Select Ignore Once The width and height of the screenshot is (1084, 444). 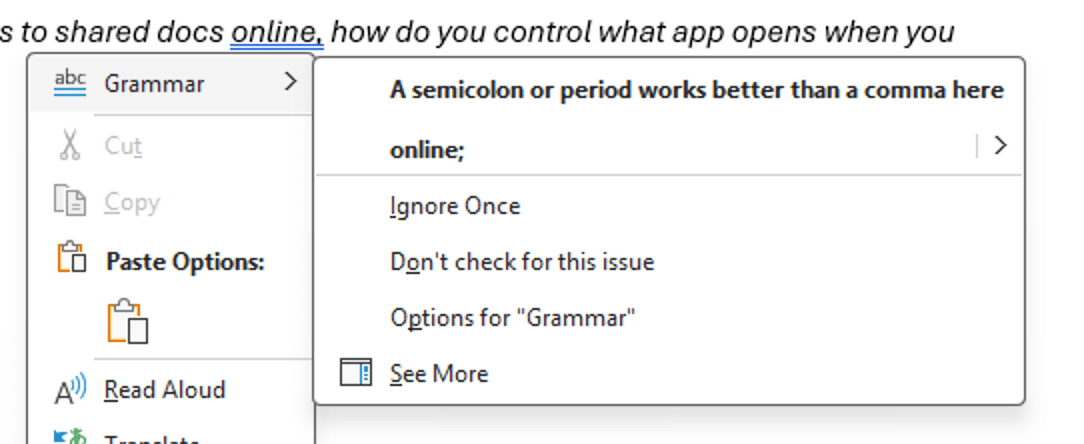455,206
